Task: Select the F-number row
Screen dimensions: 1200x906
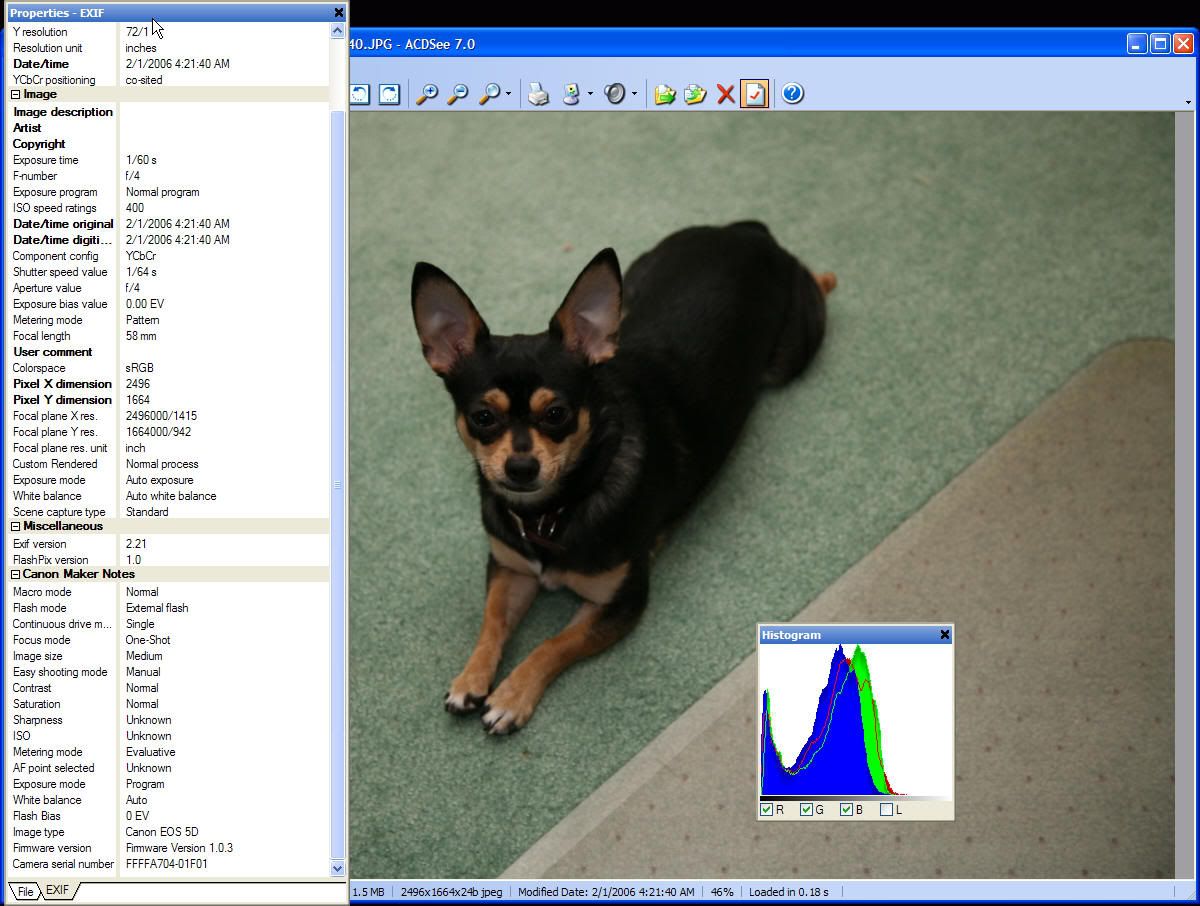Action: [169, 176]
